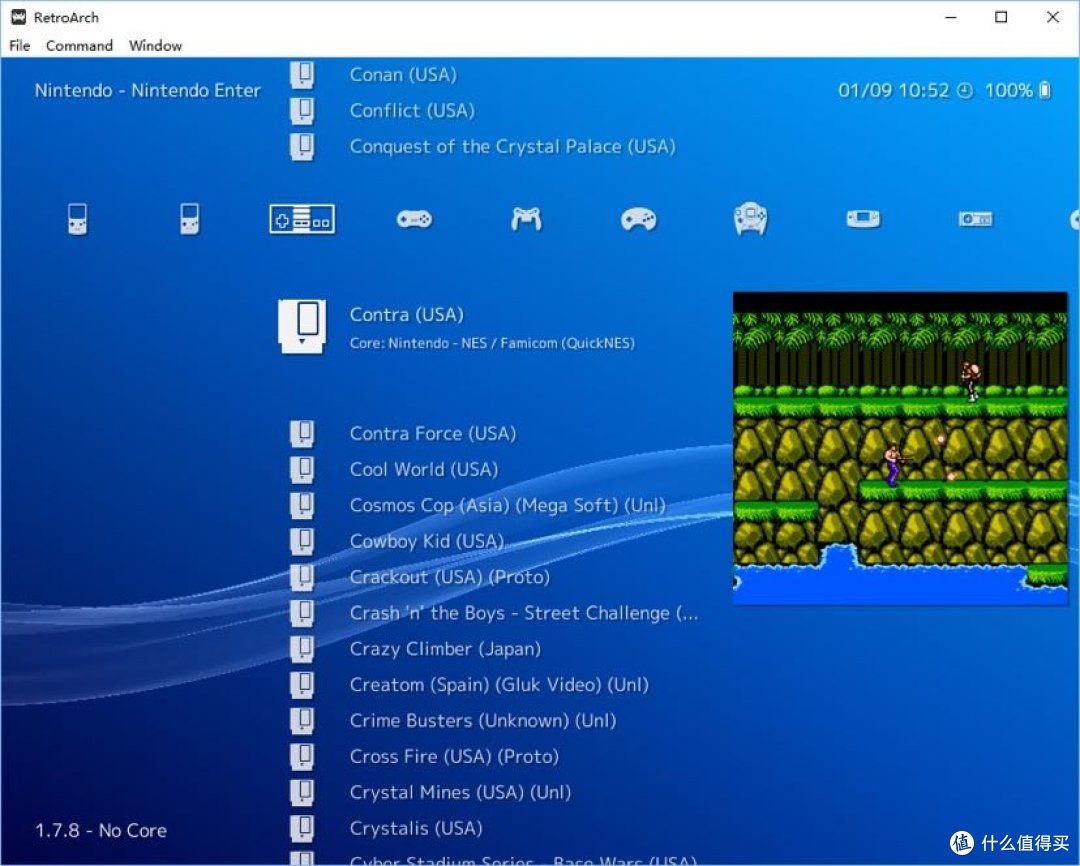The image size is (1080, 866).
Task: Click the cartridge icon beside Crackout
Action: pyautogui.click(x=302, y=577)
